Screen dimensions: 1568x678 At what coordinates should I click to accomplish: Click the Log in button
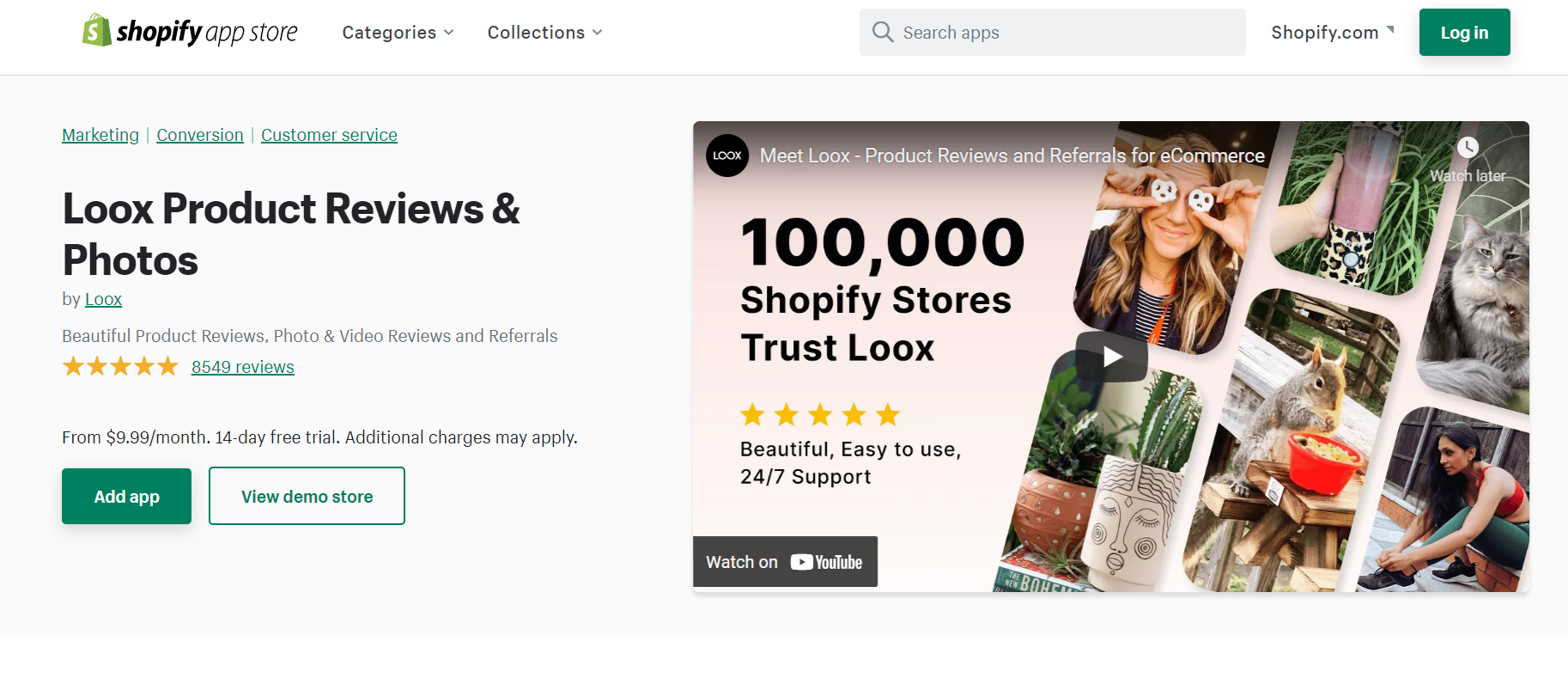(1464, 32)
